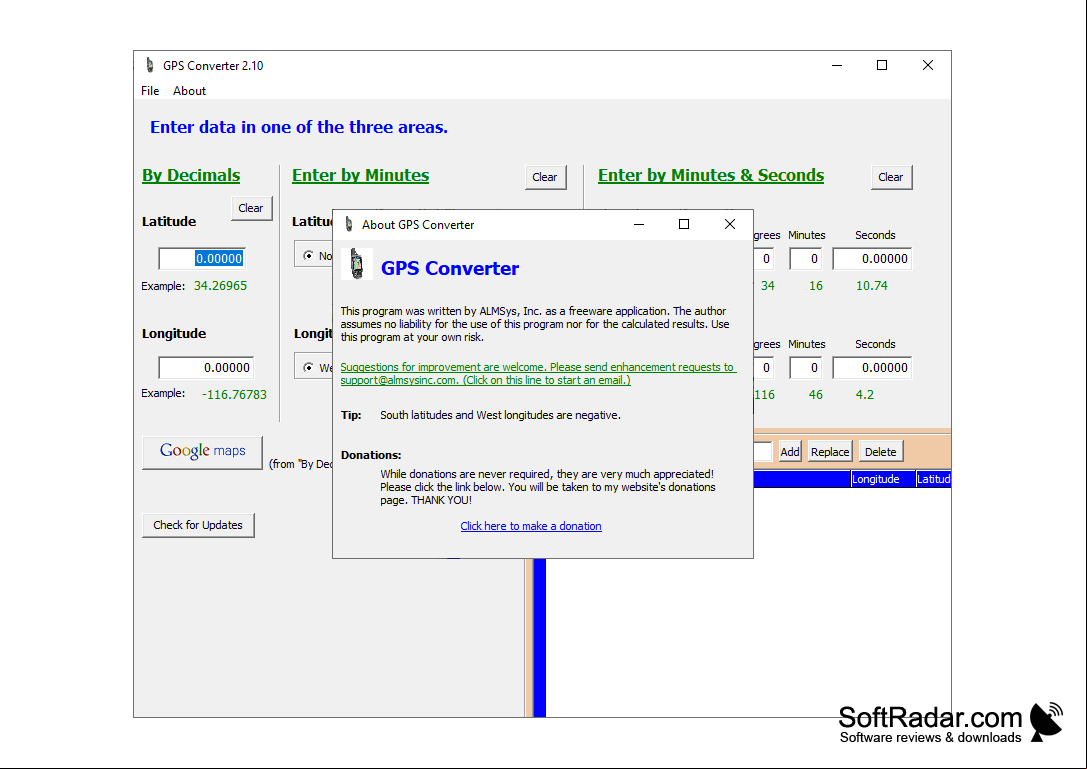Focus longitude Minutes field in Minutes & Seconds
The width and height of the screenshot is (1087, 769).
pyautogui.click(x=806, y=368)
